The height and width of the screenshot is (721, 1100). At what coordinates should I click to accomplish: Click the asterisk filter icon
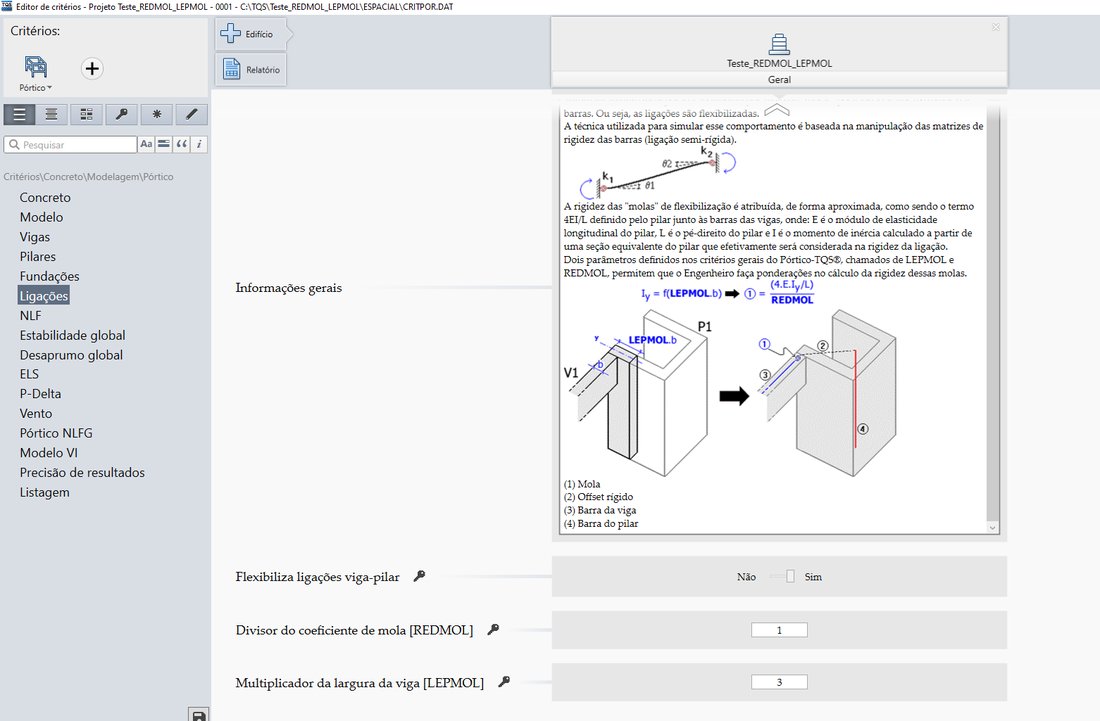pos(156,114)
